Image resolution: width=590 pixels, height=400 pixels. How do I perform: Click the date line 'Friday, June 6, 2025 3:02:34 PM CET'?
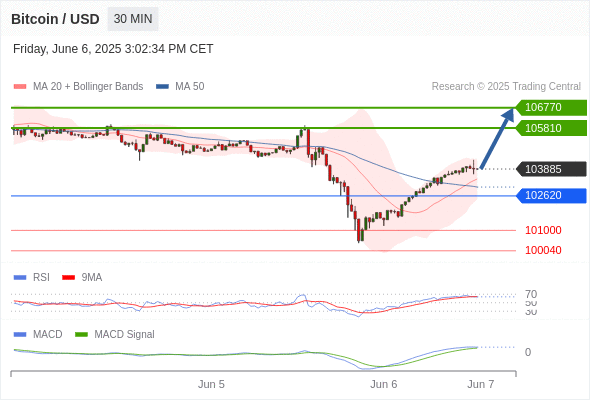113,49
